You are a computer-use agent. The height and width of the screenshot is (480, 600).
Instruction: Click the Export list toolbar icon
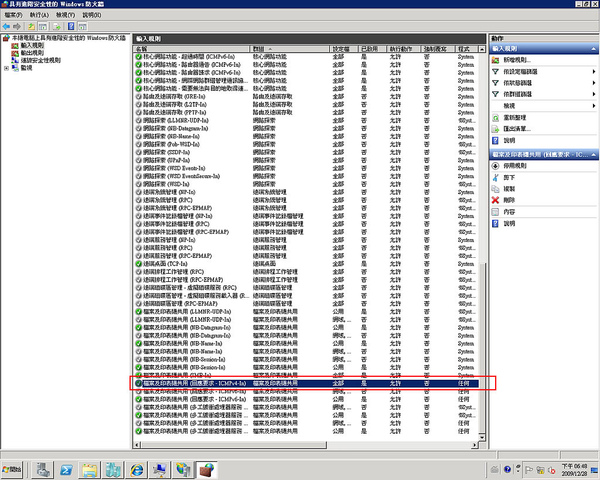(x=57, y=26)
